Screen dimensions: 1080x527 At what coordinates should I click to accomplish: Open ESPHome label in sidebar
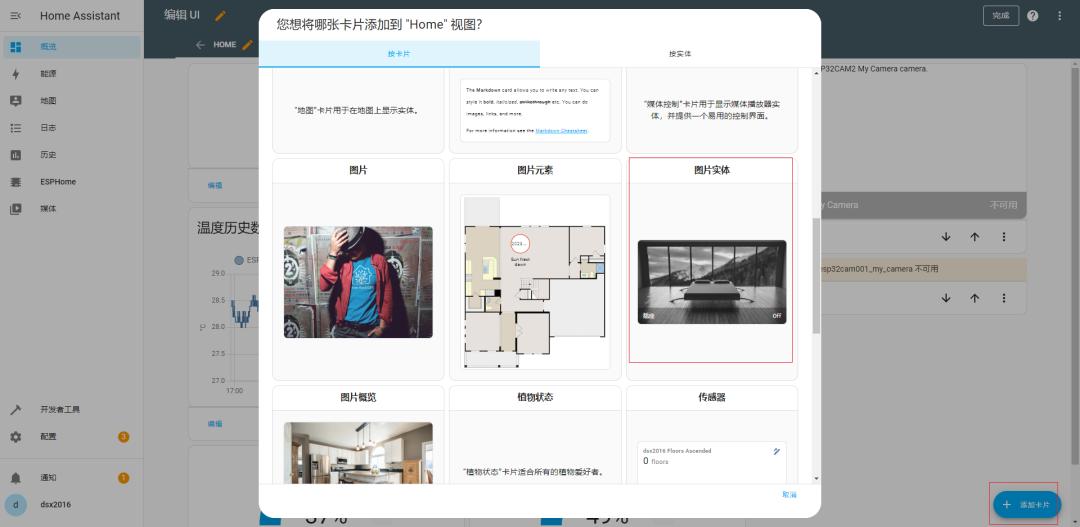click(x=58, y=182)
